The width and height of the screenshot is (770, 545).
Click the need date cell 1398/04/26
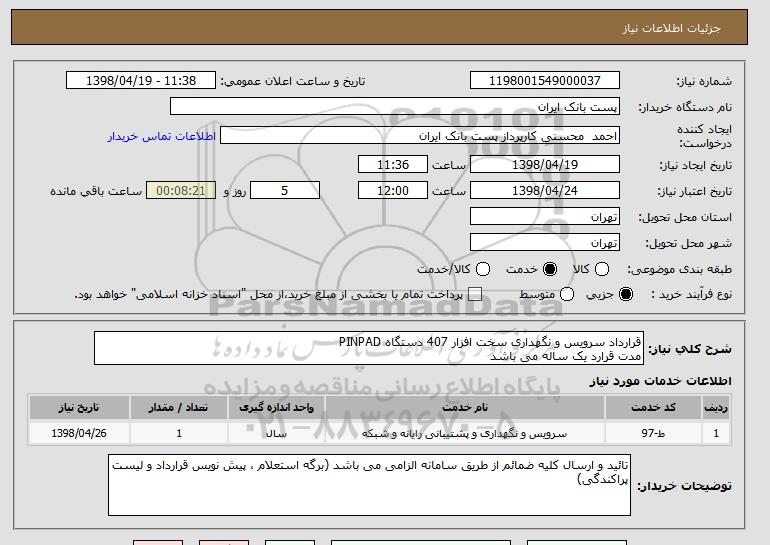[79, 434]
